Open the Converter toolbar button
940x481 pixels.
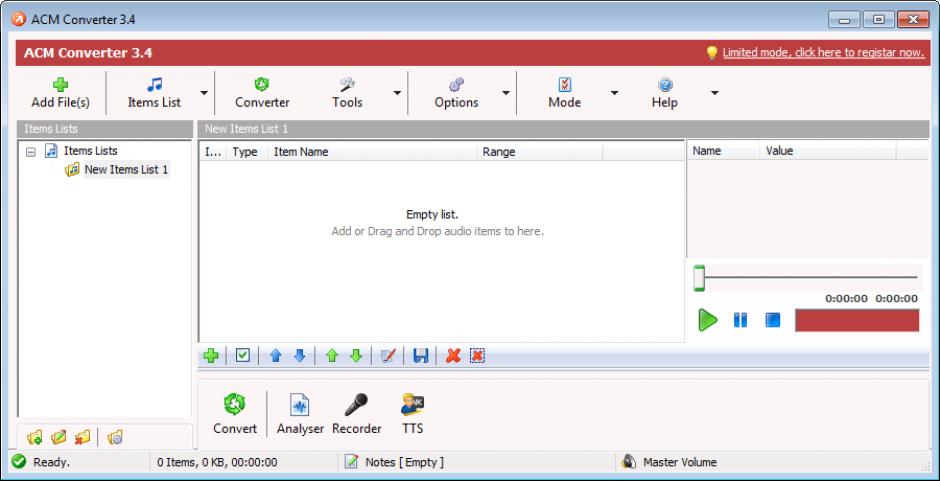(x=262, y=93)
